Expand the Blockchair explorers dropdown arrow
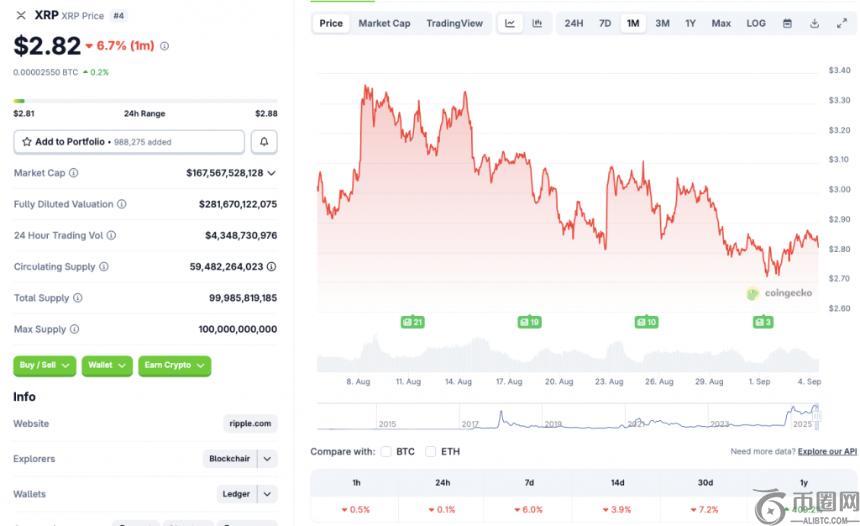860x526 pixels. pos(267,459)
